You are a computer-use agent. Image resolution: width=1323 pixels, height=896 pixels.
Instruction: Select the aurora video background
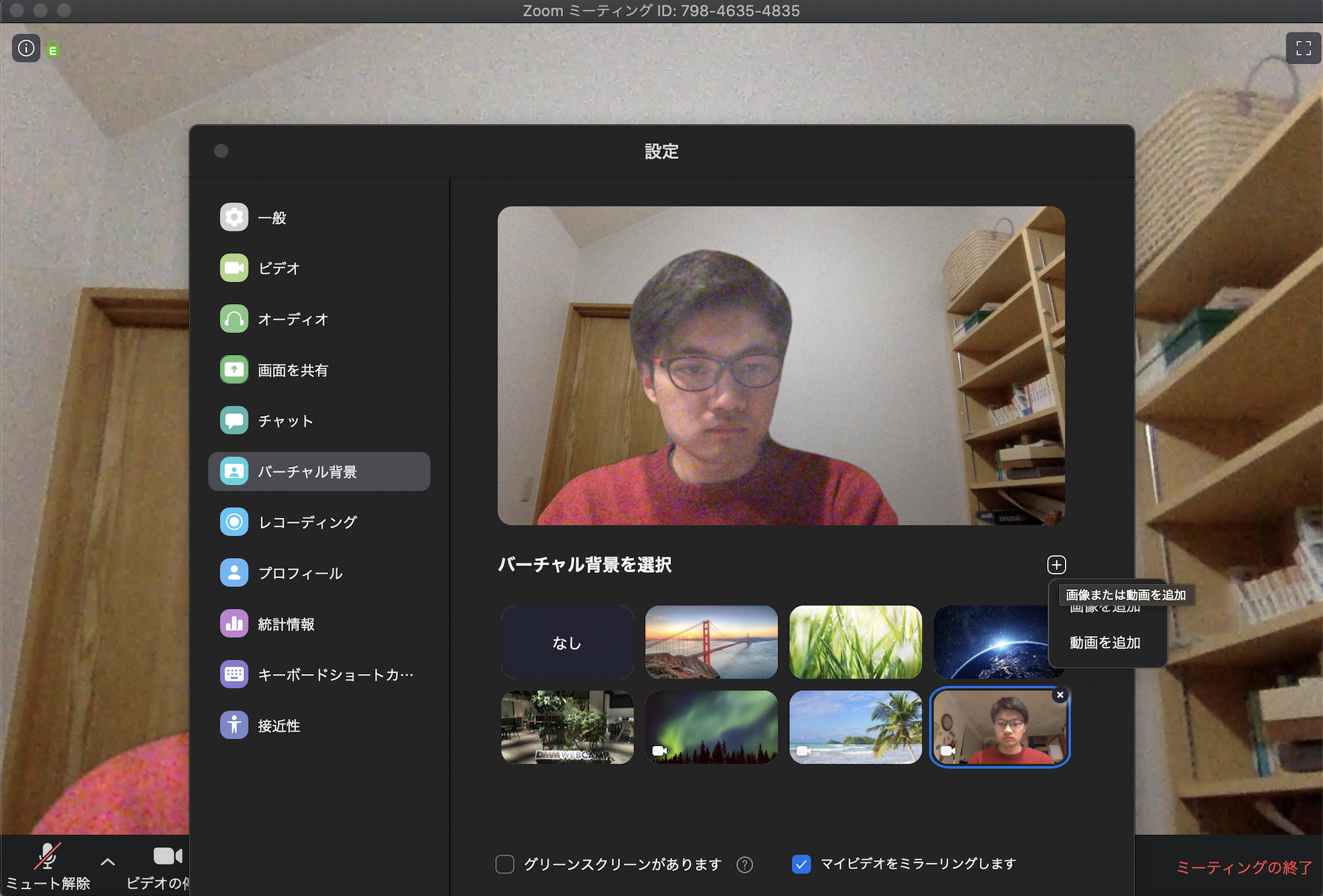[x=711, y=727]
